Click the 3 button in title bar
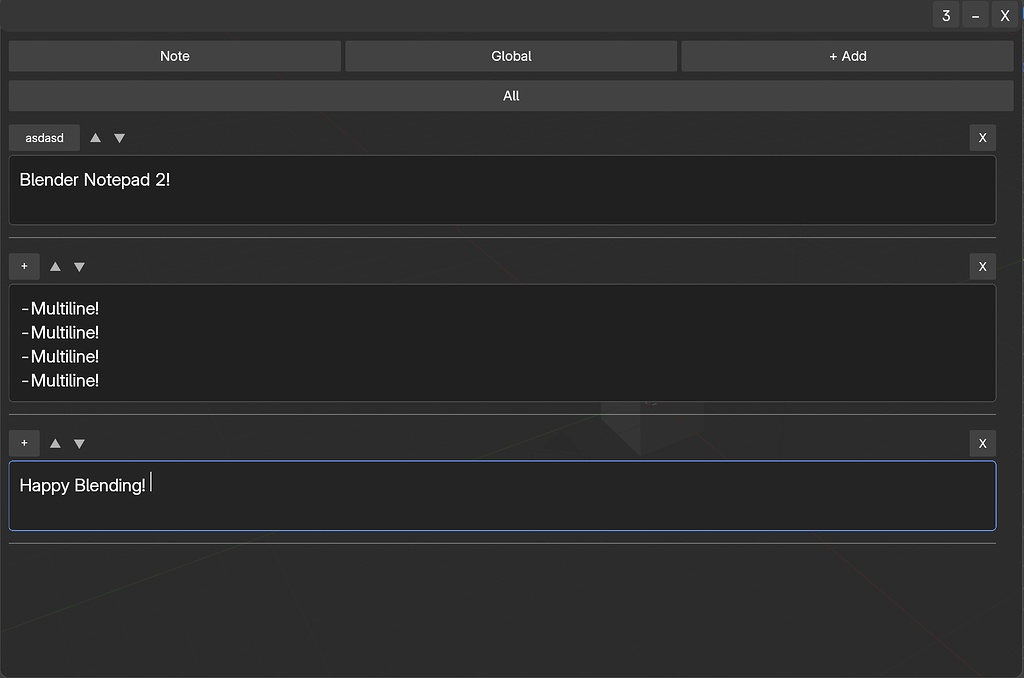The height and width of the screenshot is (678, 1024). pos(946,16)
